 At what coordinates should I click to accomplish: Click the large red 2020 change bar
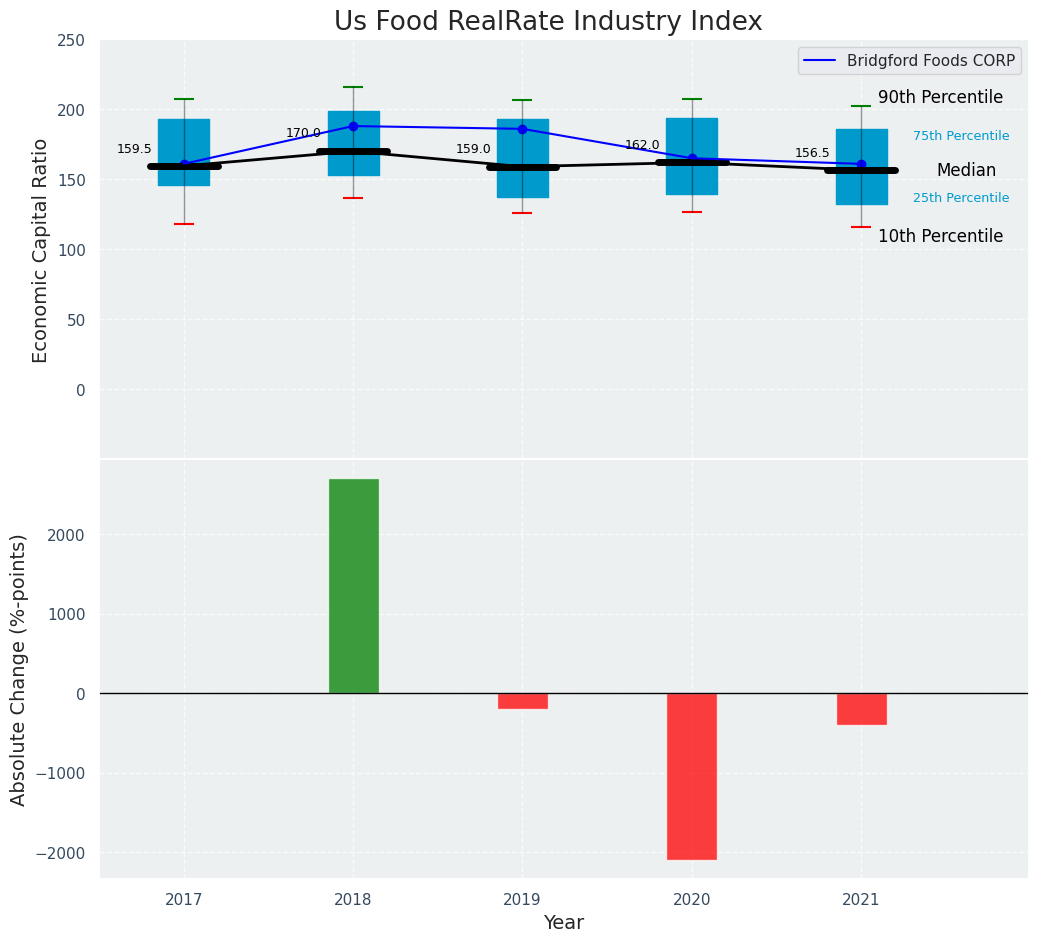coord(691,776)
